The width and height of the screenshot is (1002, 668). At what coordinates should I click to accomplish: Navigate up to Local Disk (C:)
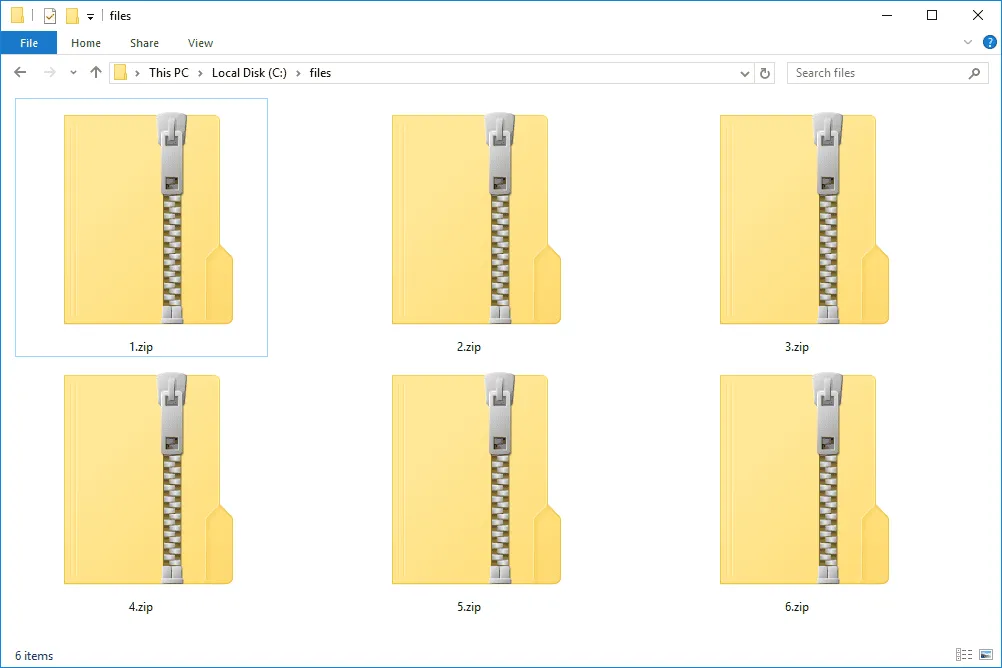click(x=96, y=73)
